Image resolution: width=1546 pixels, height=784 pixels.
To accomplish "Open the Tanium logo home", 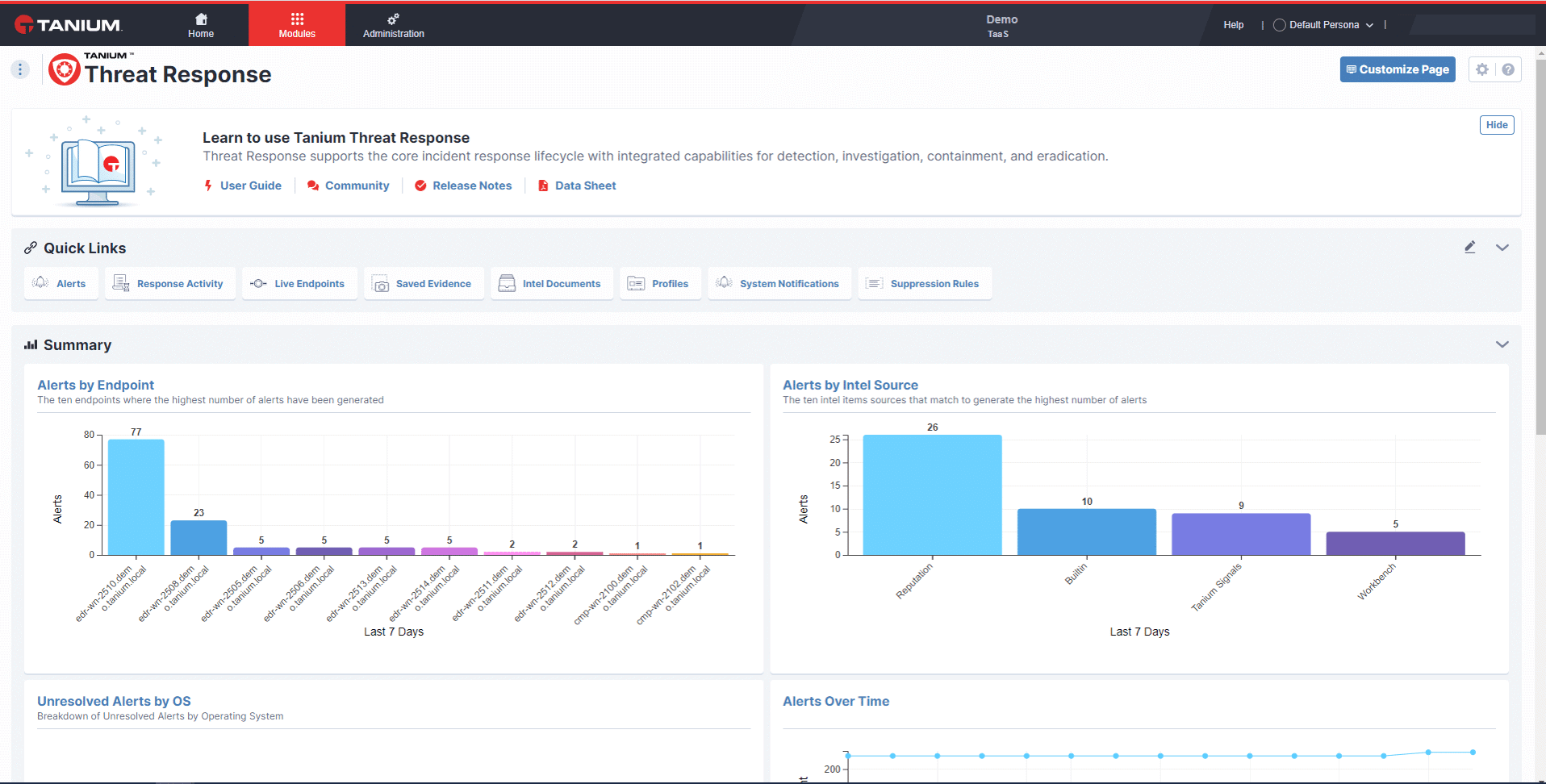I will [x=69, y=25].
